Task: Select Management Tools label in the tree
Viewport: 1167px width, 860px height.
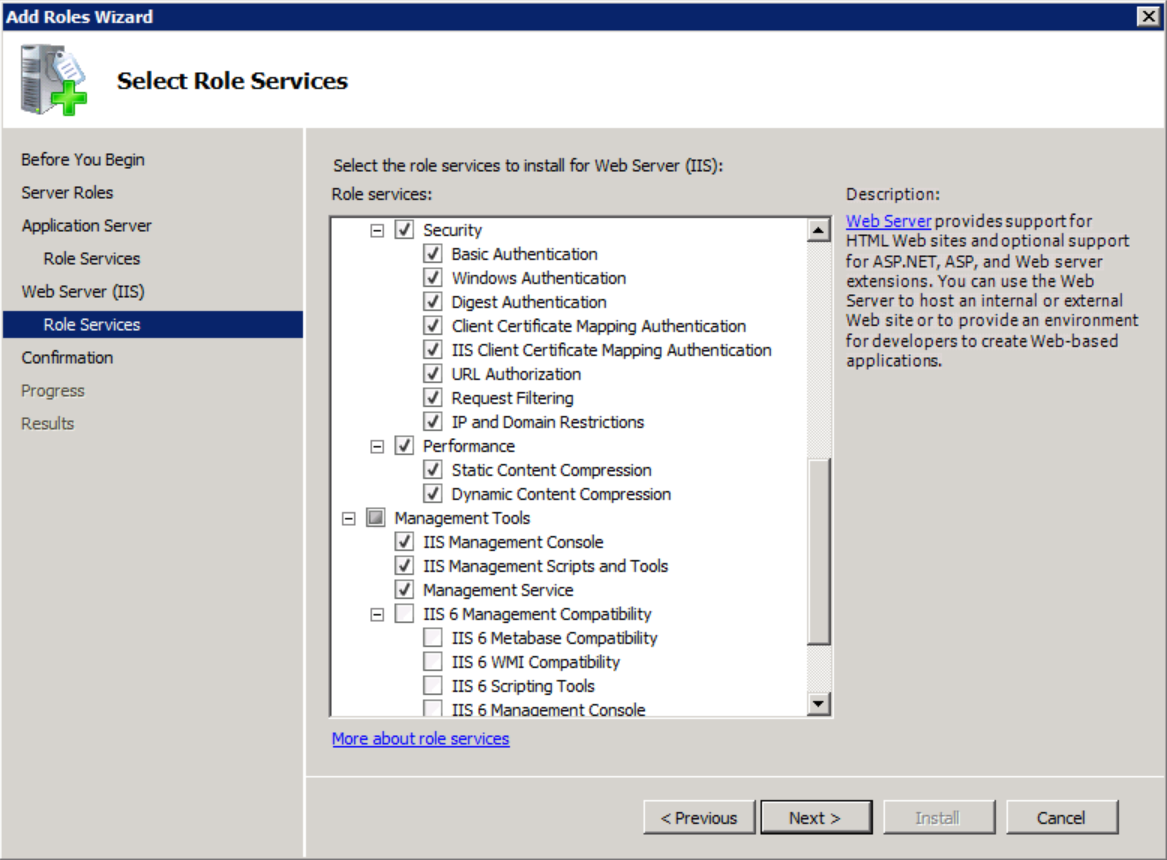Action: pyautogui.click(x=462, y=519)
